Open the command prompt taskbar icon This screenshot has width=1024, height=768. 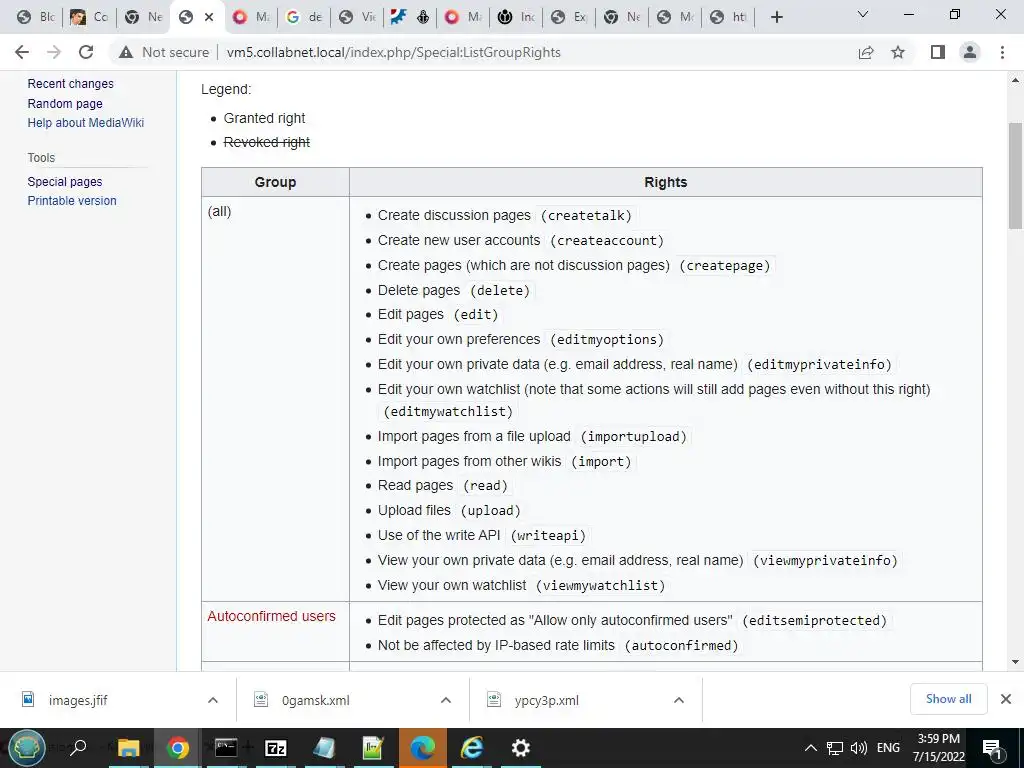(x=226, y=747)
